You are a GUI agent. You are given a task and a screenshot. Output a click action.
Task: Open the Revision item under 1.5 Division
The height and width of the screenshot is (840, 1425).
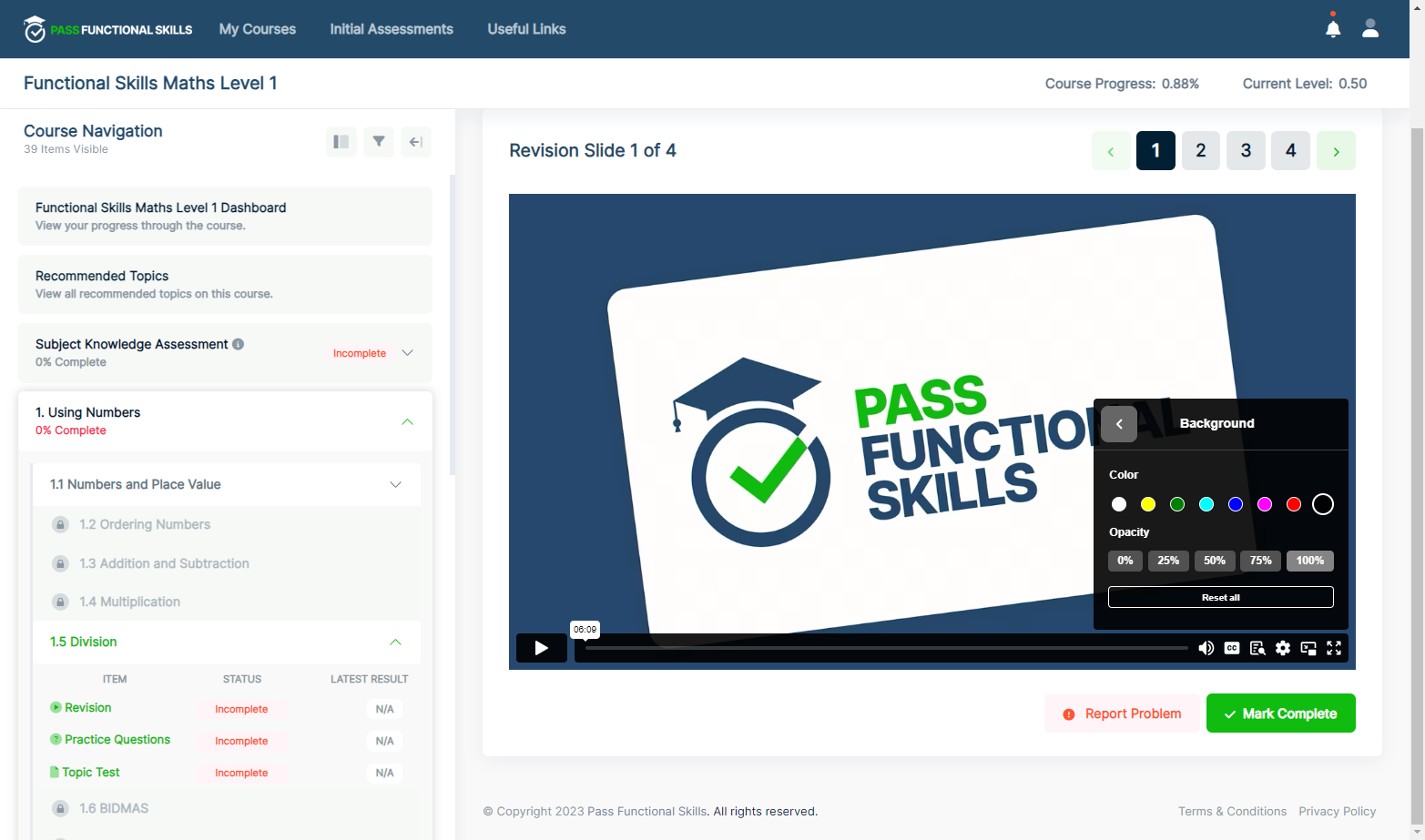coord(88,707)
